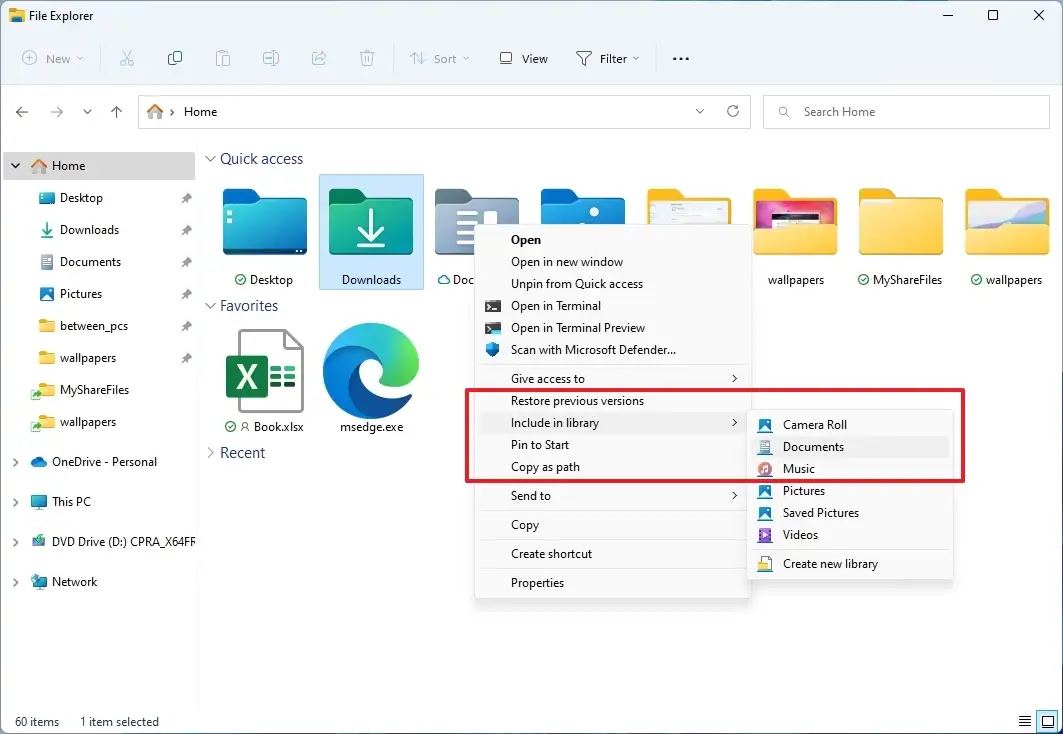Viewport: 1063px width, 734px height.
Task: Click the Back navigation arrow
Action: tap(22, 112)
